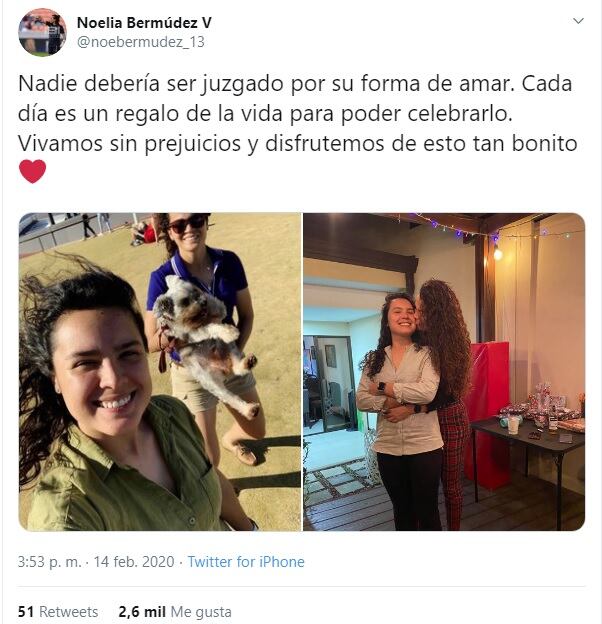The height and width of the screenshot is (624, 602).
Task: Click the tweet line starting Vivamos sin prejuicios
Action: pos(298,144)
